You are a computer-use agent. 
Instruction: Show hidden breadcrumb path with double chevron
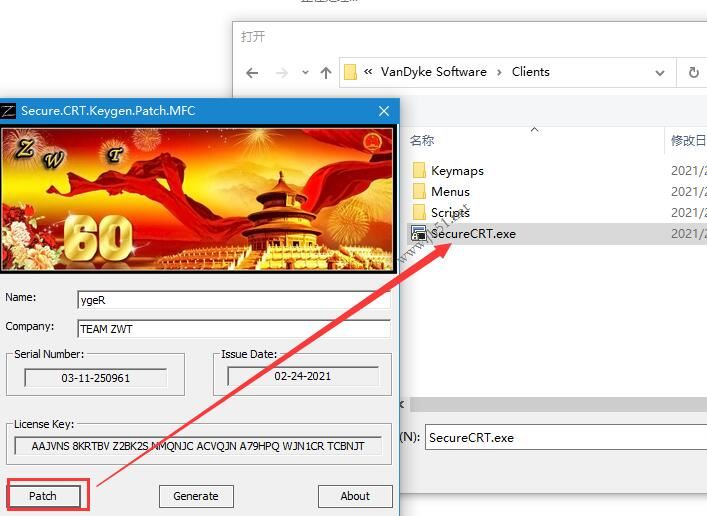click(x=368, y=72)
